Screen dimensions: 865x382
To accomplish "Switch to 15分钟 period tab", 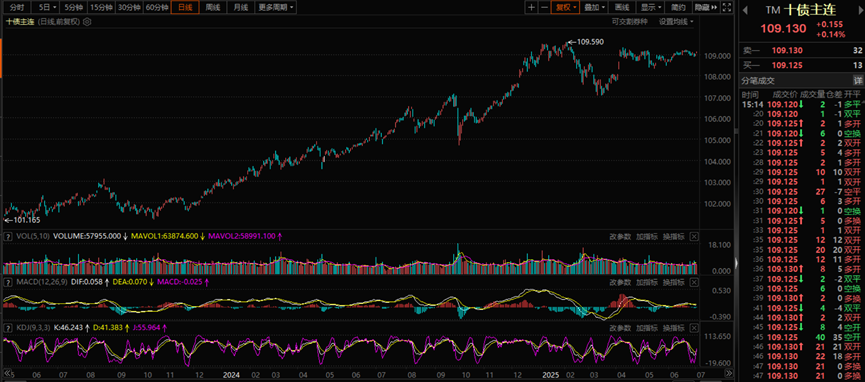I will [x=101, y=8].
